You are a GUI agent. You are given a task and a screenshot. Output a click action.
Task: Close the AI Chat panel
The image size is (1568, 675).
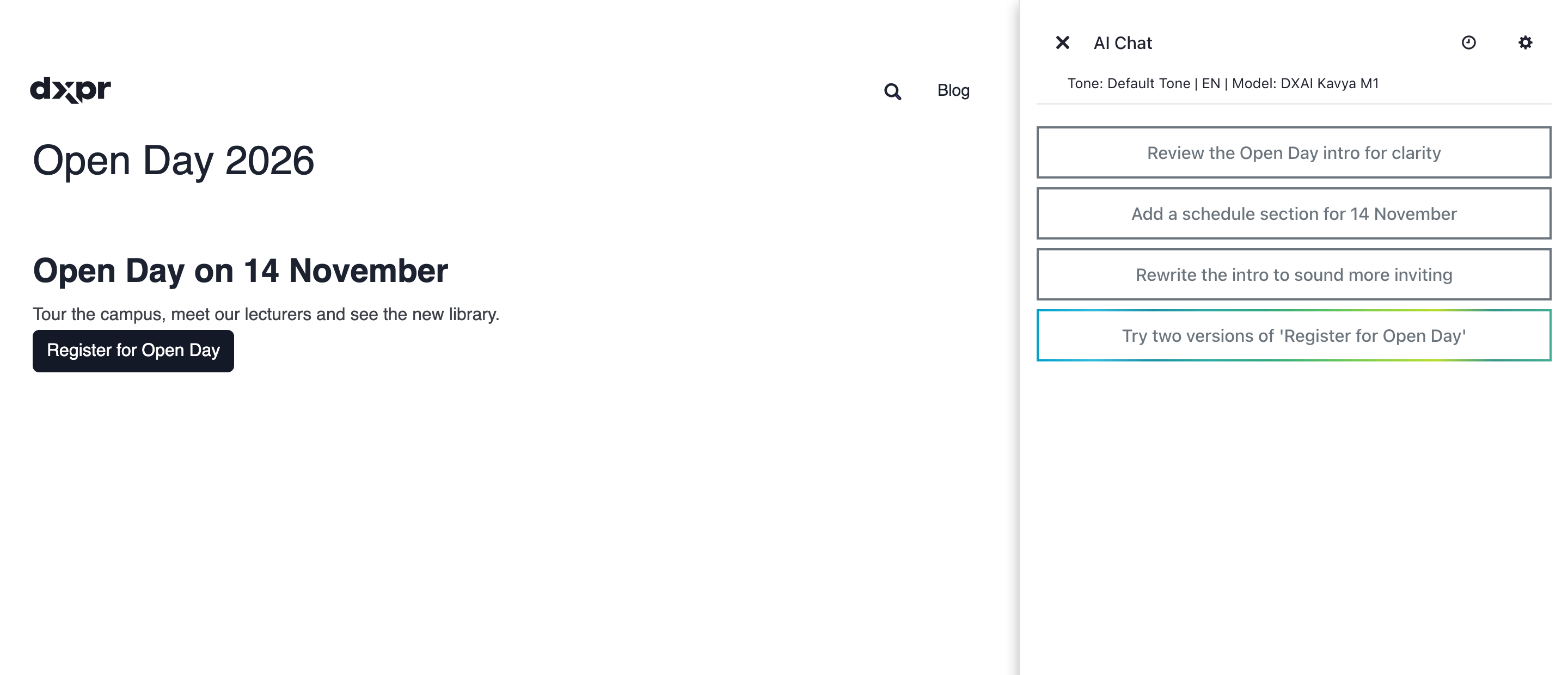coord(1062,42)
